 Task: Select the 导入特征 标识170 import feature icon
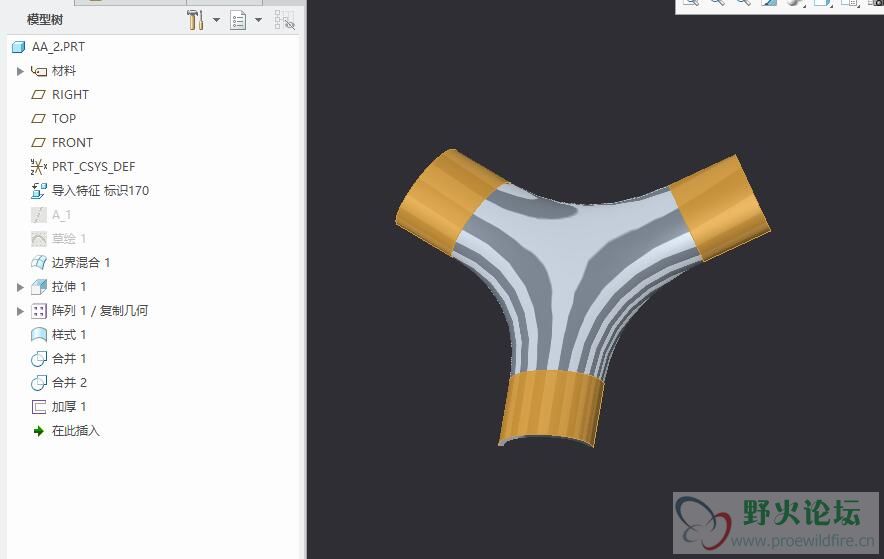38,190
